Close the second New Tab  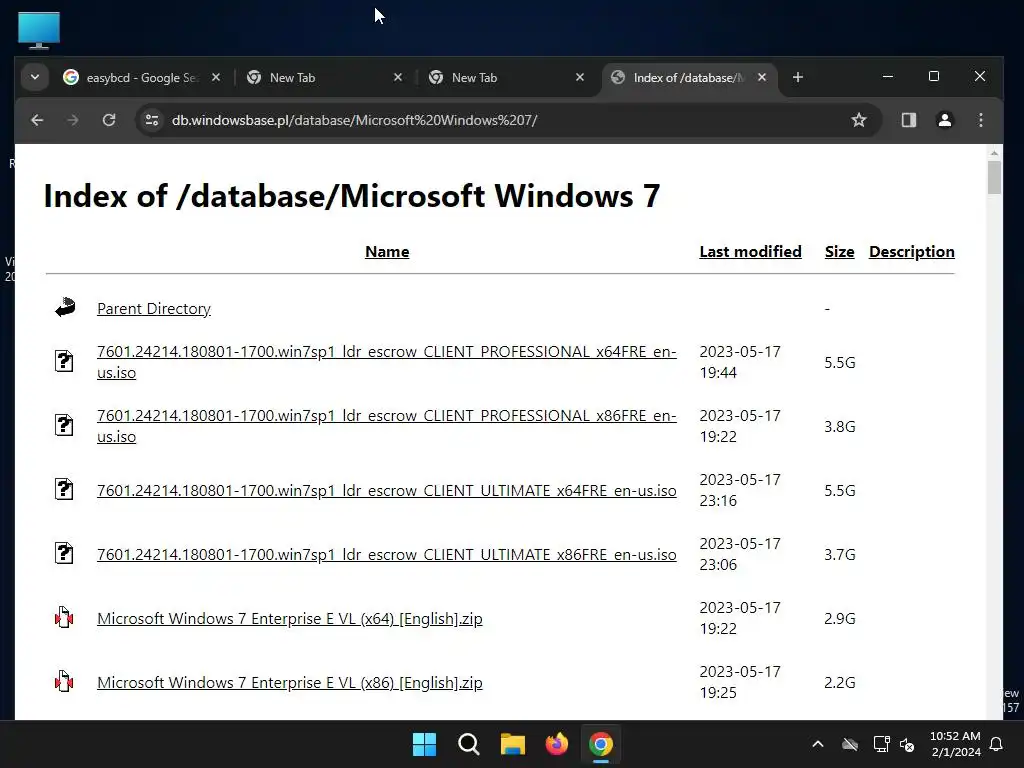click(580, 77)
